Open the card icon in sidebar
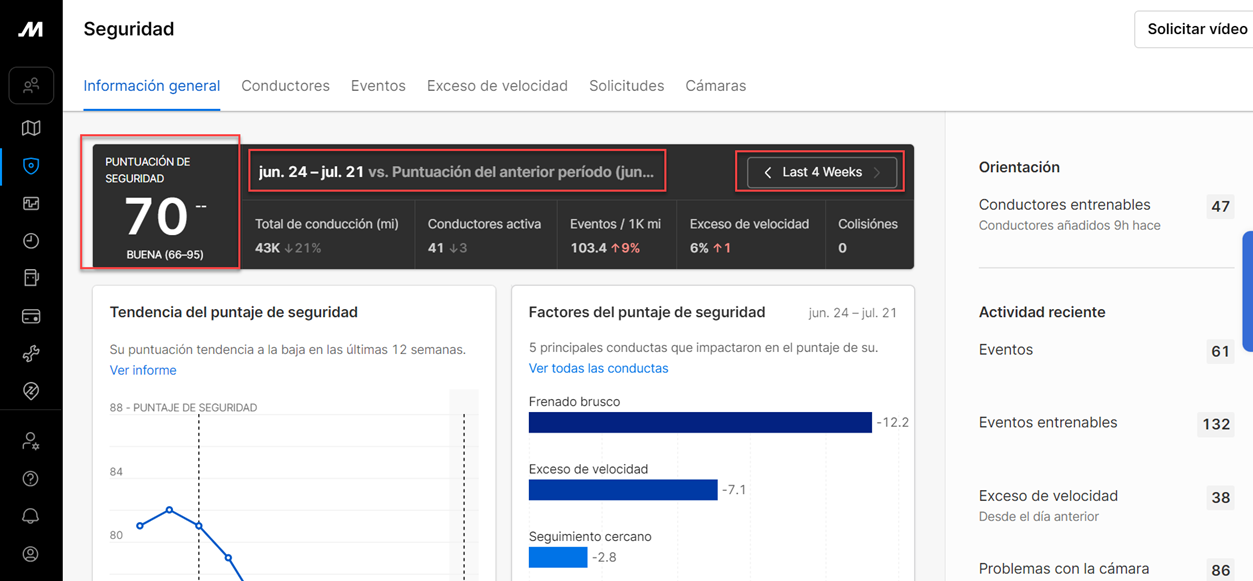The height and width of the screenshot is (581, 1253). pos(31,317)
